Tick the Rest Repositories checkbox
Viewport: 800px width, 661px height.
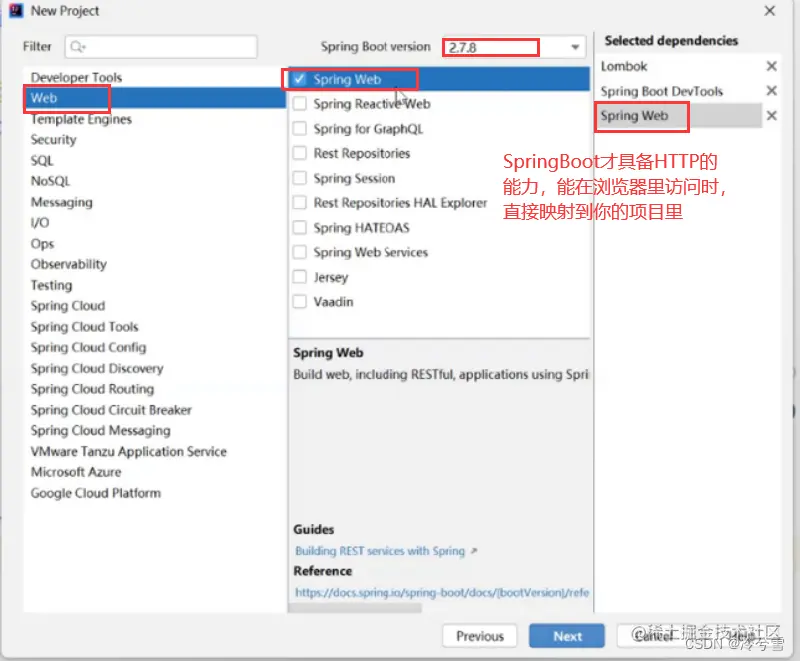[x=299, y=153]
